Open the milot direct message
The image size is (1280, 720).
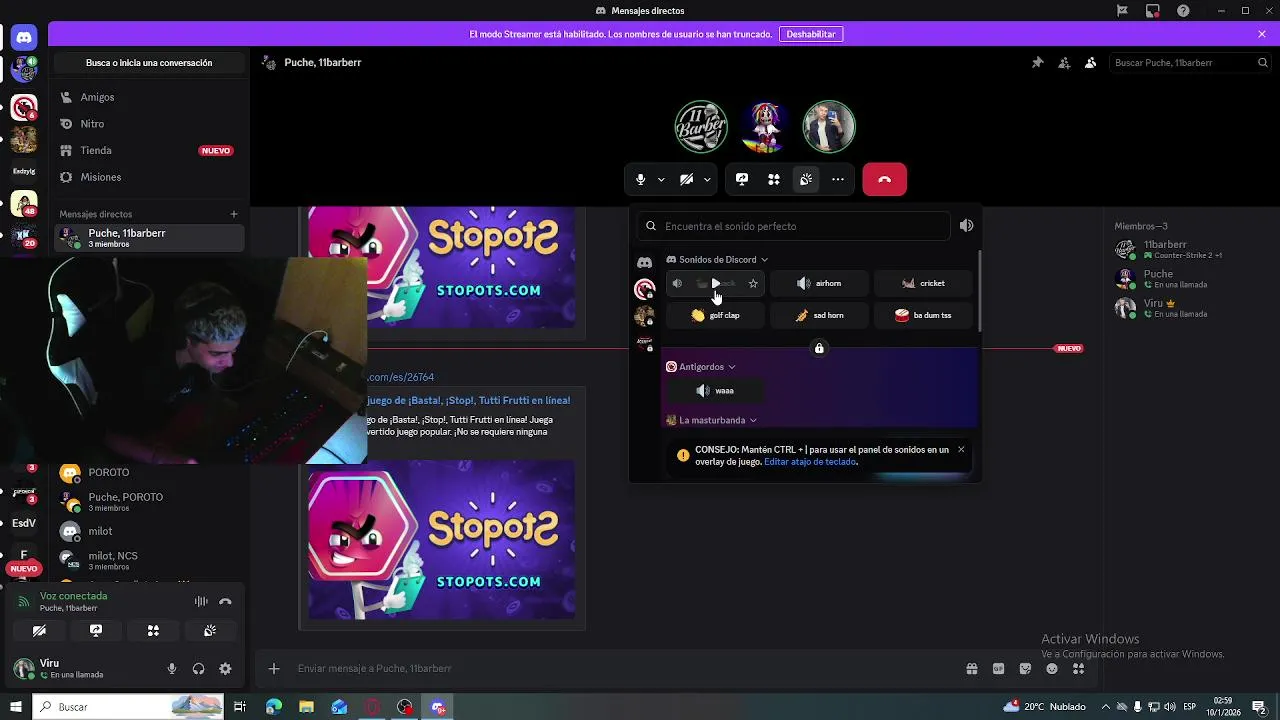[149, 531]
